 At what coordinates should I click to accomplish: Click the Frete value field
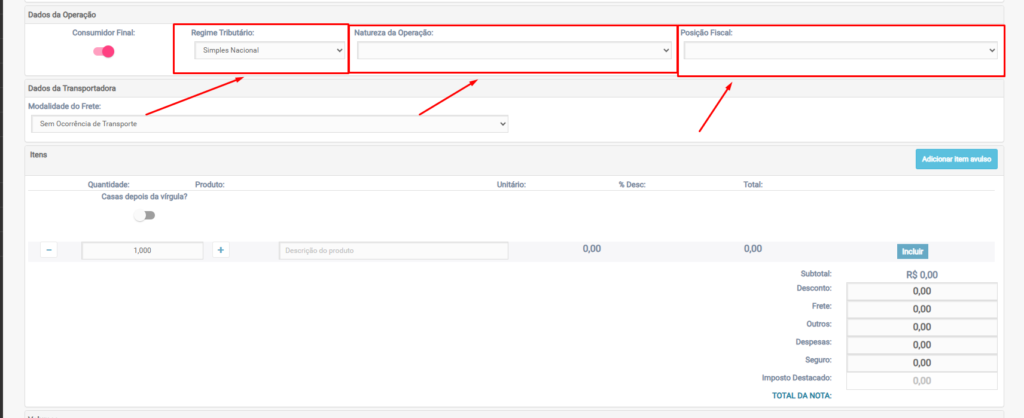(921, 309)
